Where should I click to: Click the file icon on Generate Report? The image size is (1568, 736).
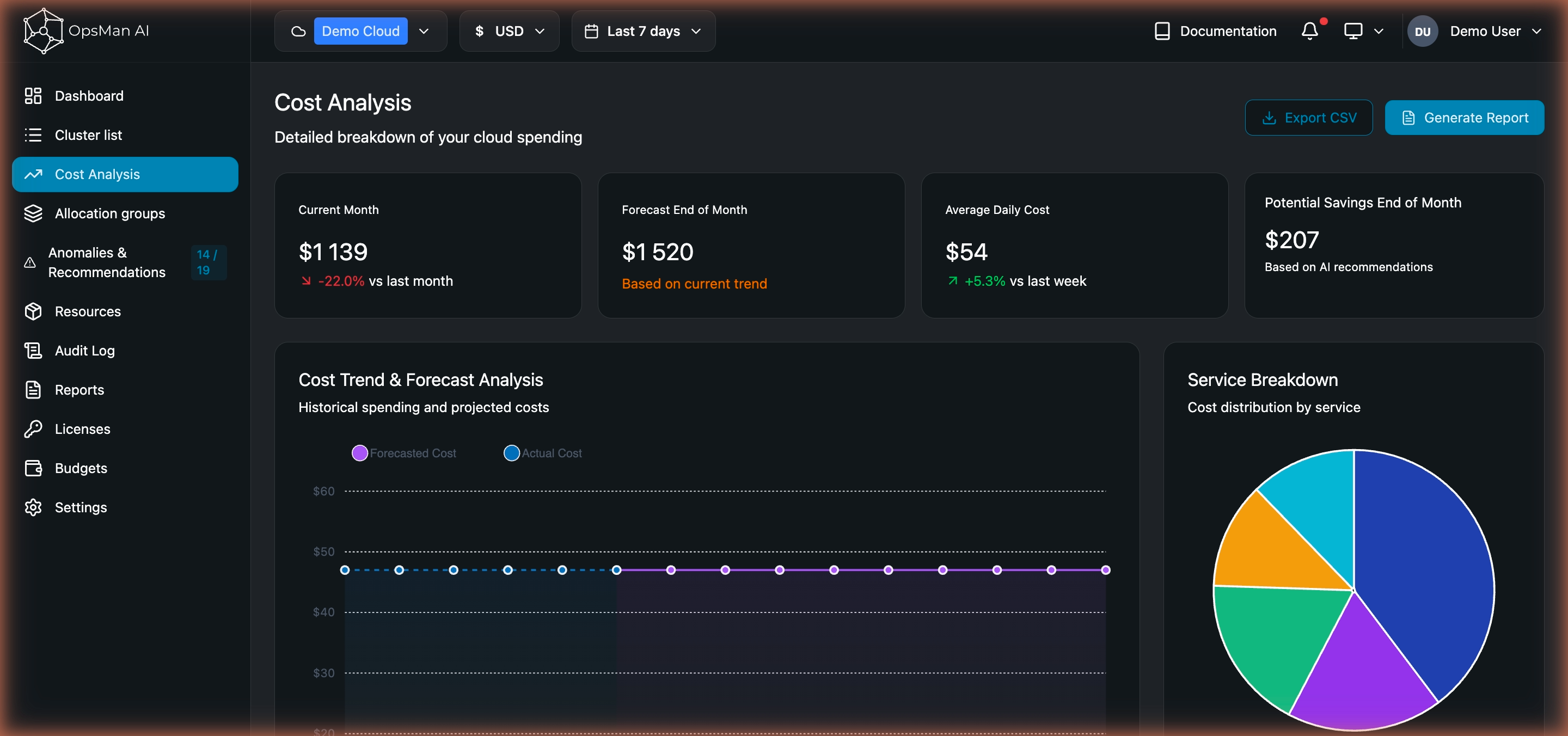(1408, 118)
